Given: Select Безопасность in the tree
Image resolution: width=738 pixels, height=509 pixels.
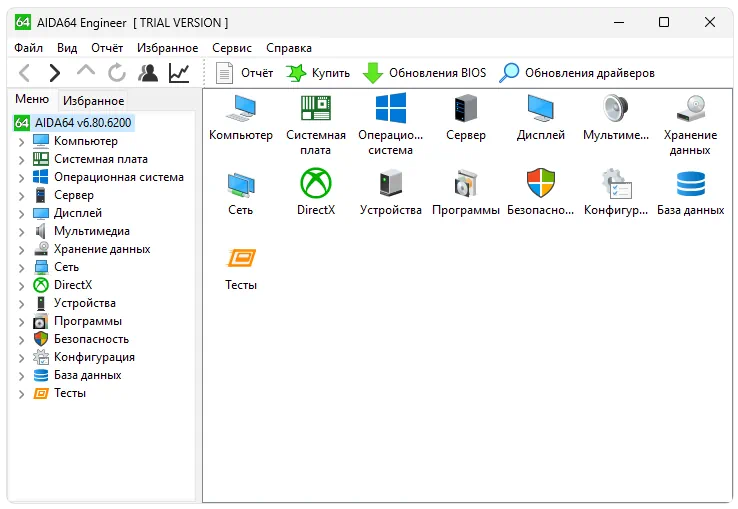Looking at the screenshot, I should pos(91,339).
